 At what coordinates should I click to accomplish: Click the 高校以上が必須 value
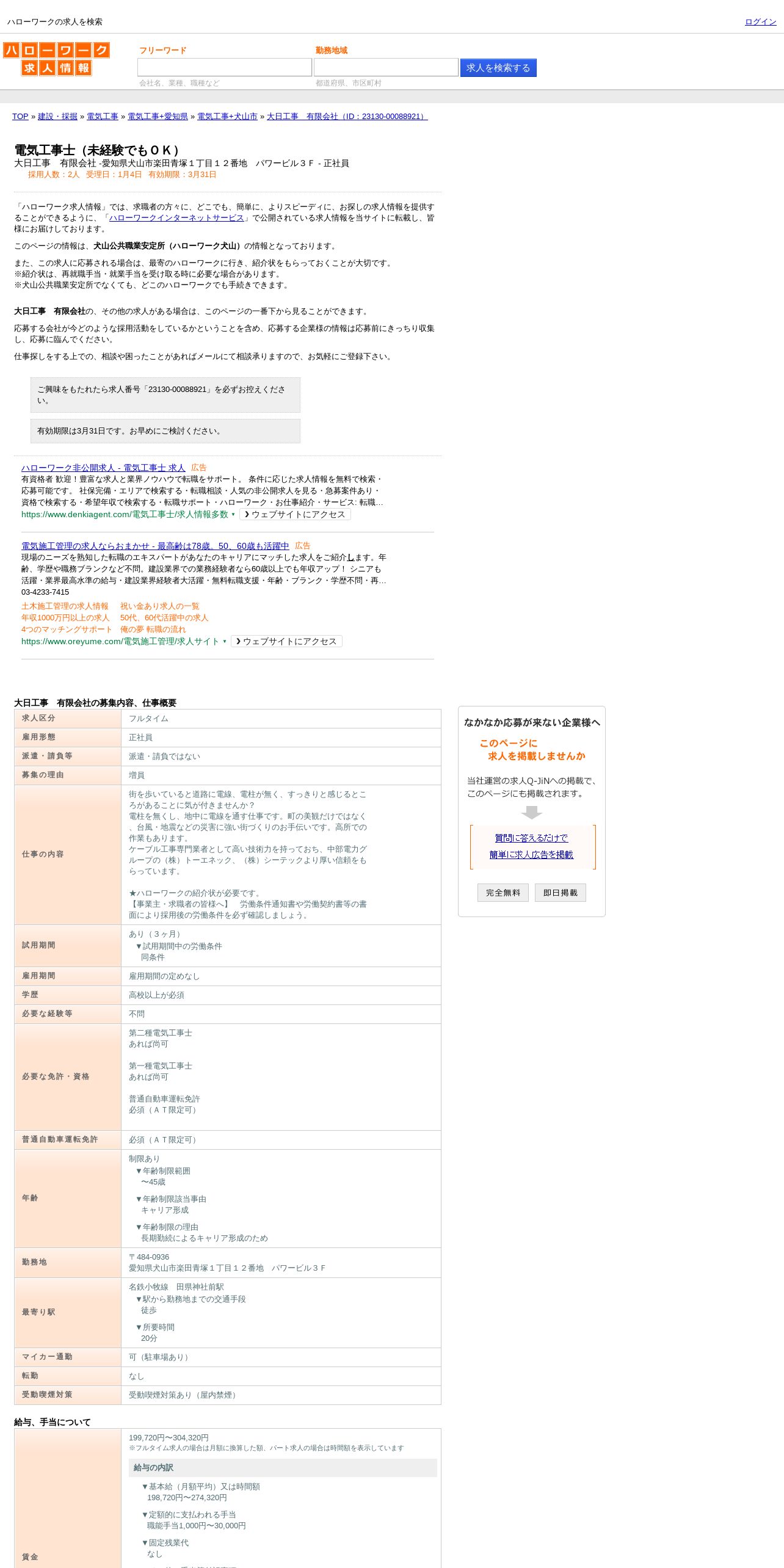[x=156, y=996]
